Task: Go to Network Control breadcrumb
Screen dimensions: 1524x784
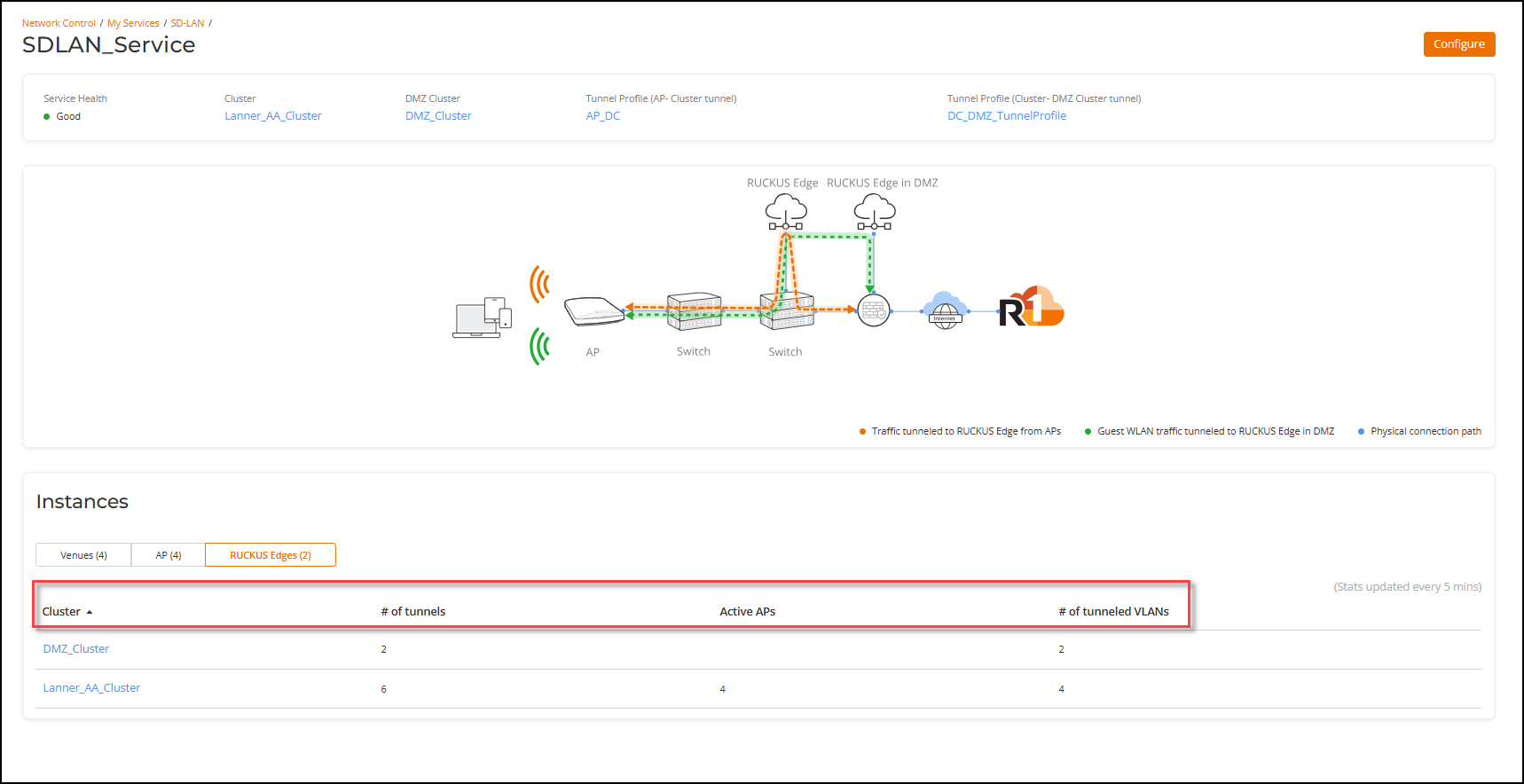Action: click(x=59, y=23)
